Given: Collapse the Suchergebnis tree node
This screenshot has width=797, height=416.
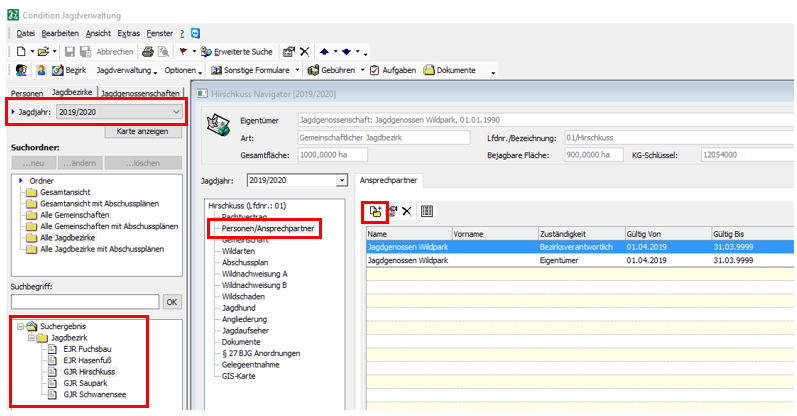Looking at the screenshot, I should [20, 327].
